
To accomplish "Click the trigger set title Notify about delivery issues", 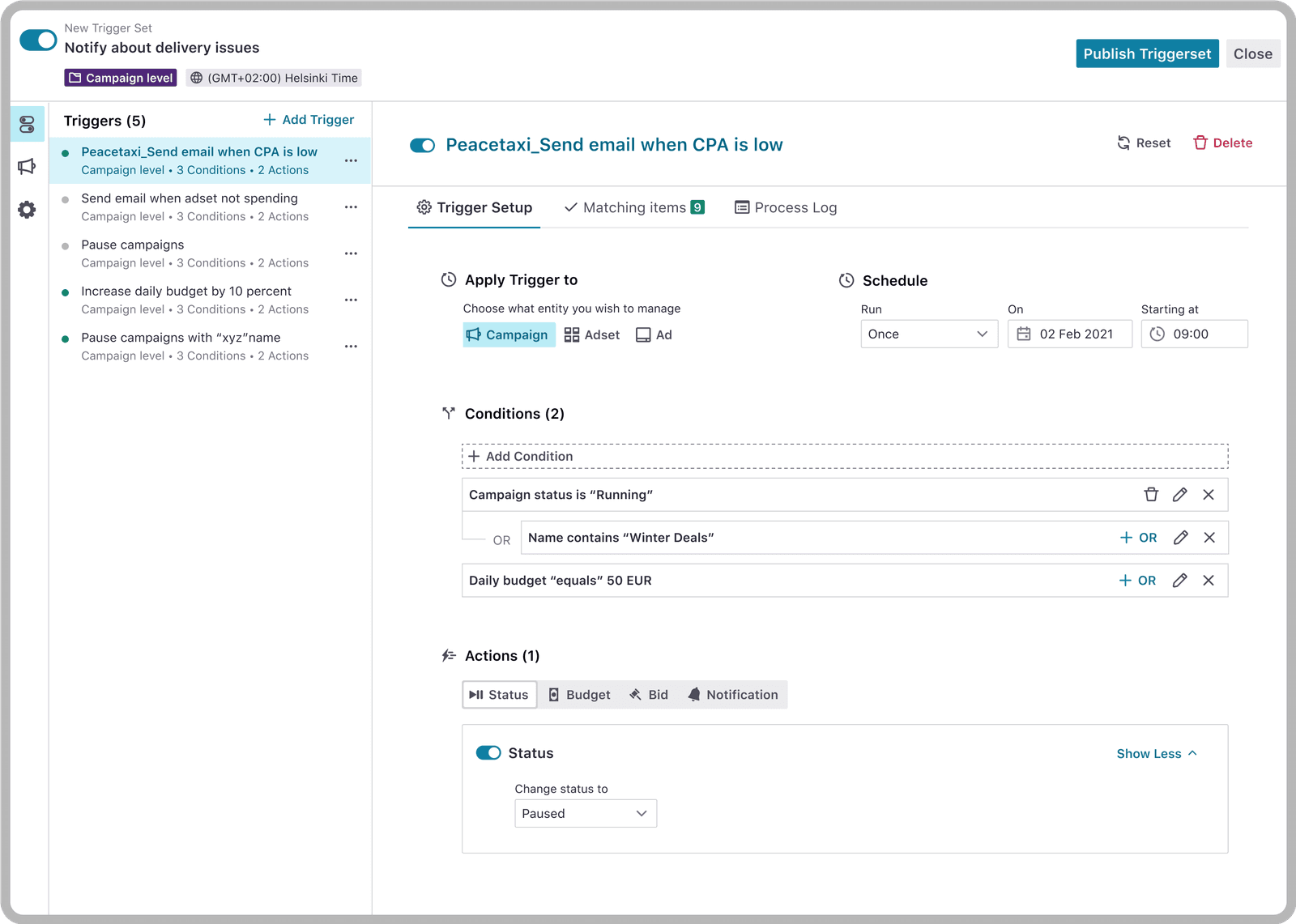I will [162, 48].
